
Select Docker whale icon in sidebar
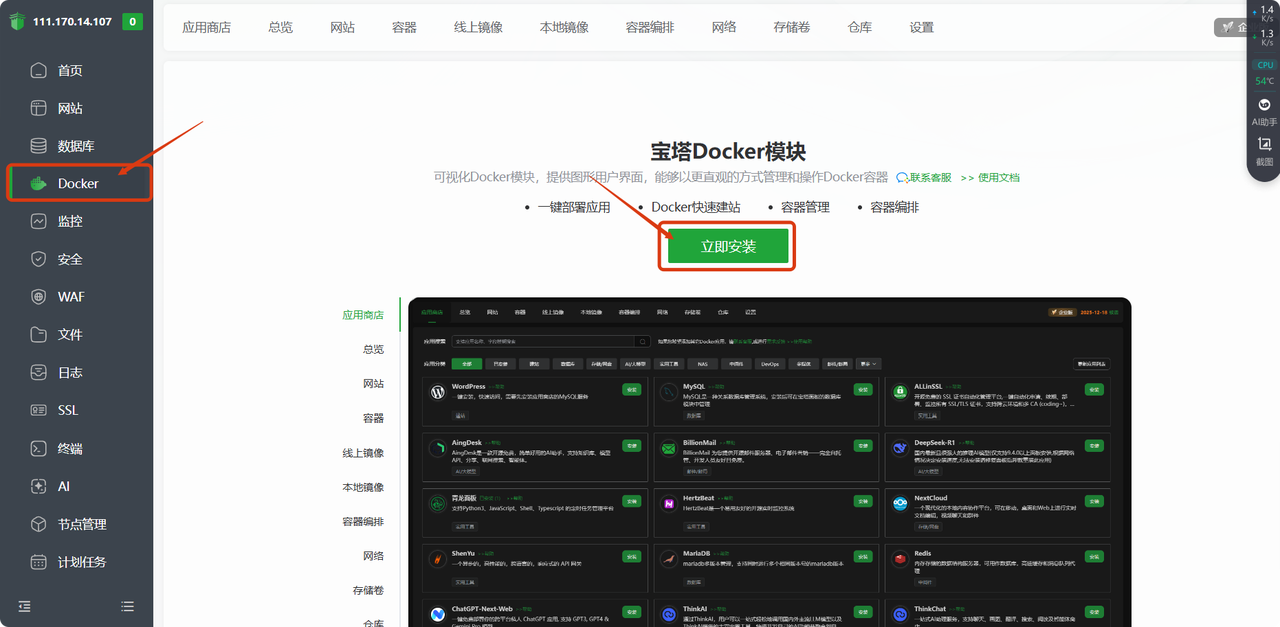pyautogui.click(x=38, y=184)
